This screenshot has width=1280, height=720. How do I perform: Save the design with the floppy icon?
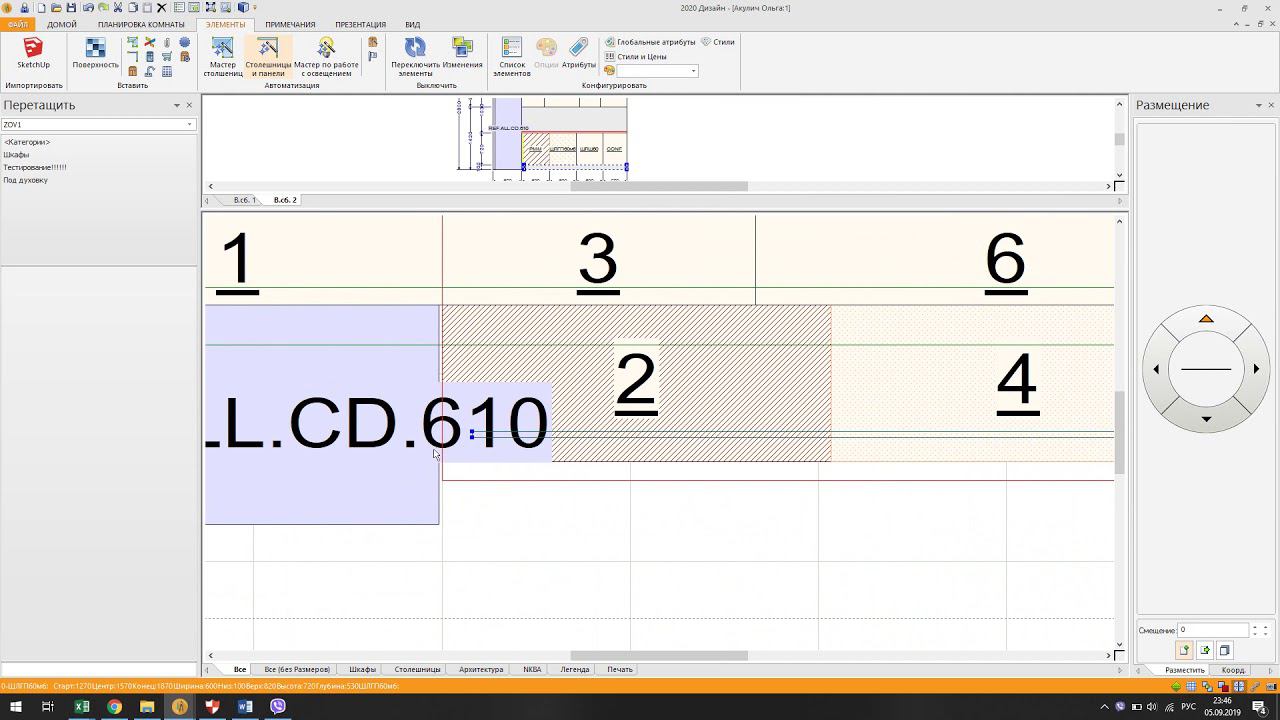coord(71,8)
